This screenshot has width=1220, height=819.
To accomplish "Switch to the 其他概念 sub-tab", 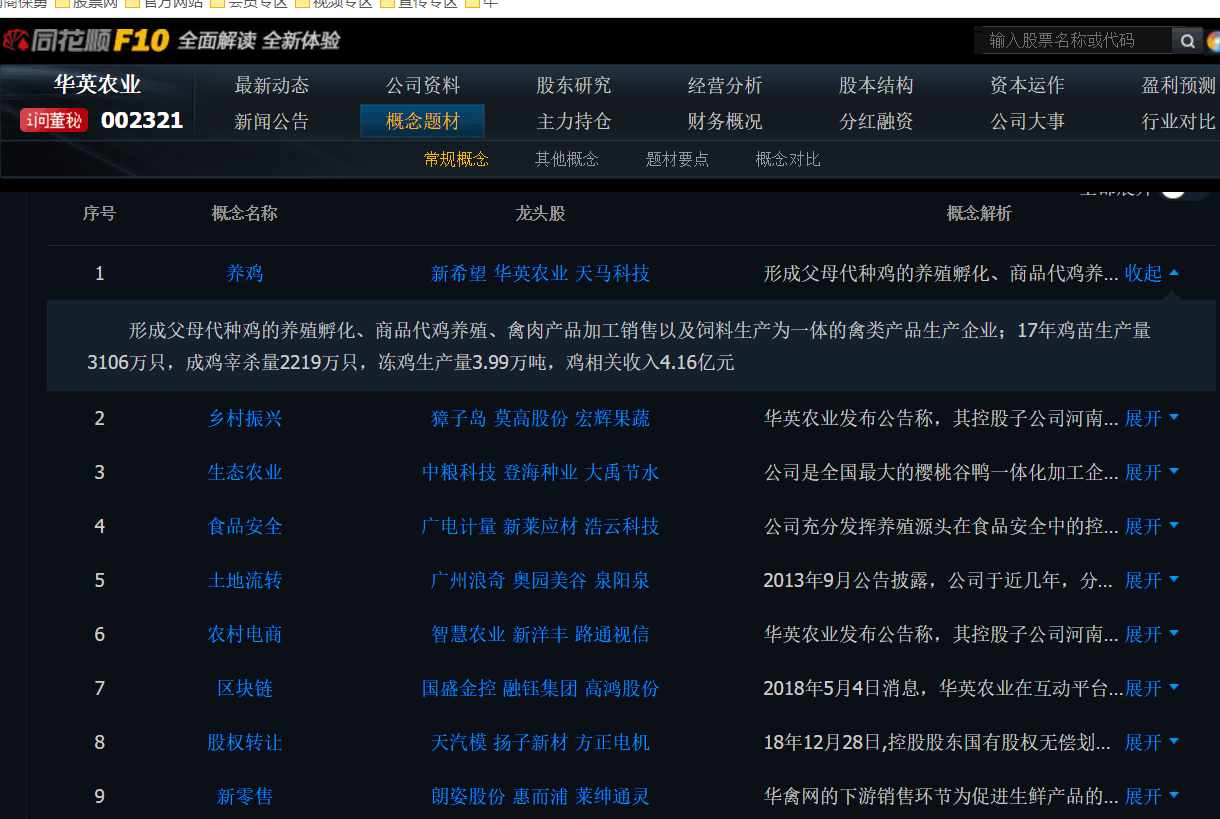I will (x=567, y=159).
